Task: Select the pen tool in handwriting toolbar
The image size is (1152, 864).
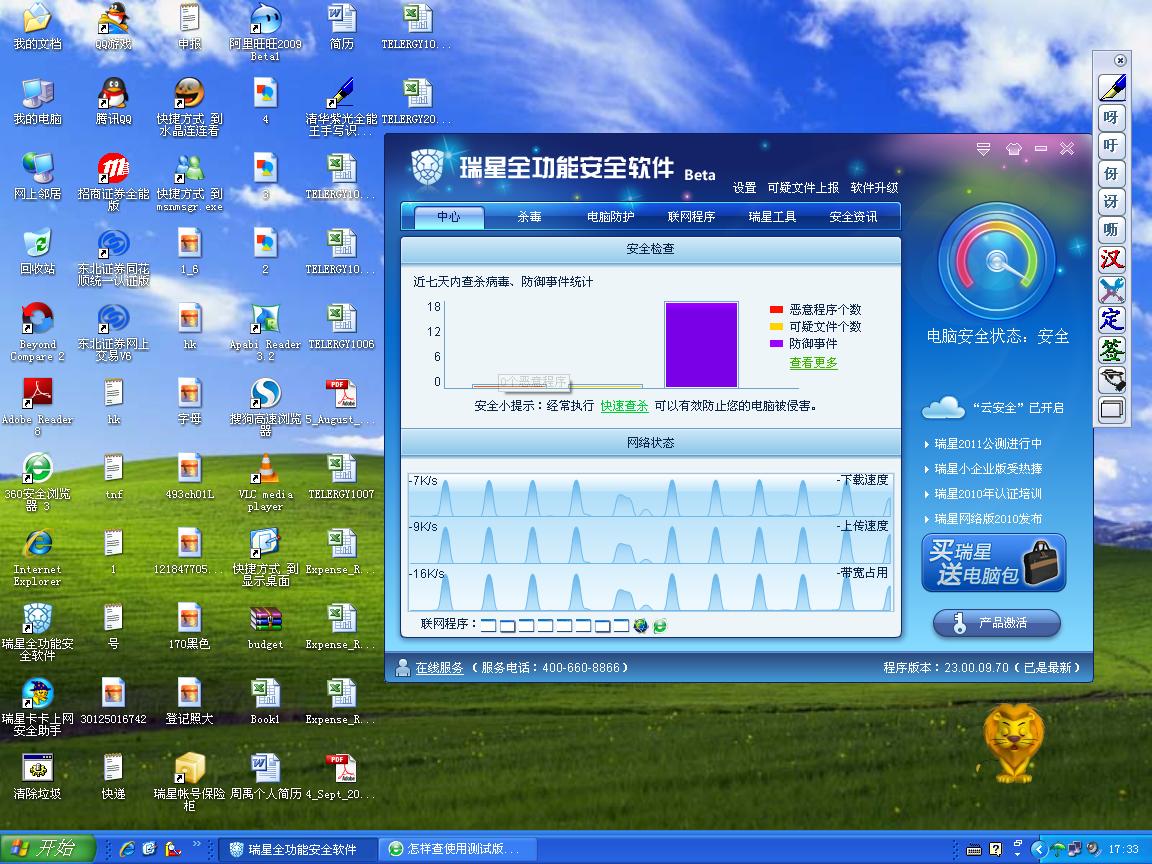Action: (x=1112, y=87)
